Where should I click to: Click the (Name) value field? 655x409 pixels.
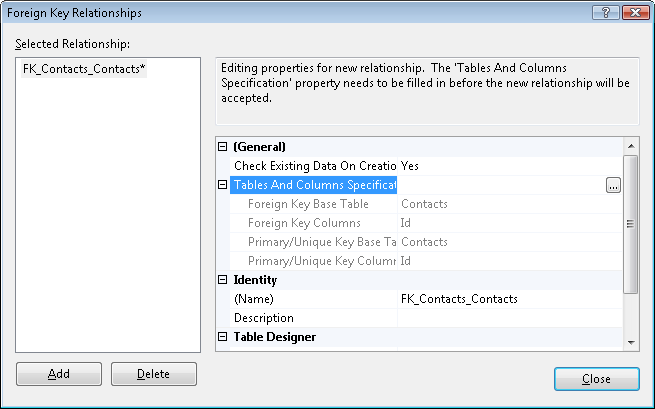[x=508, y=299]
